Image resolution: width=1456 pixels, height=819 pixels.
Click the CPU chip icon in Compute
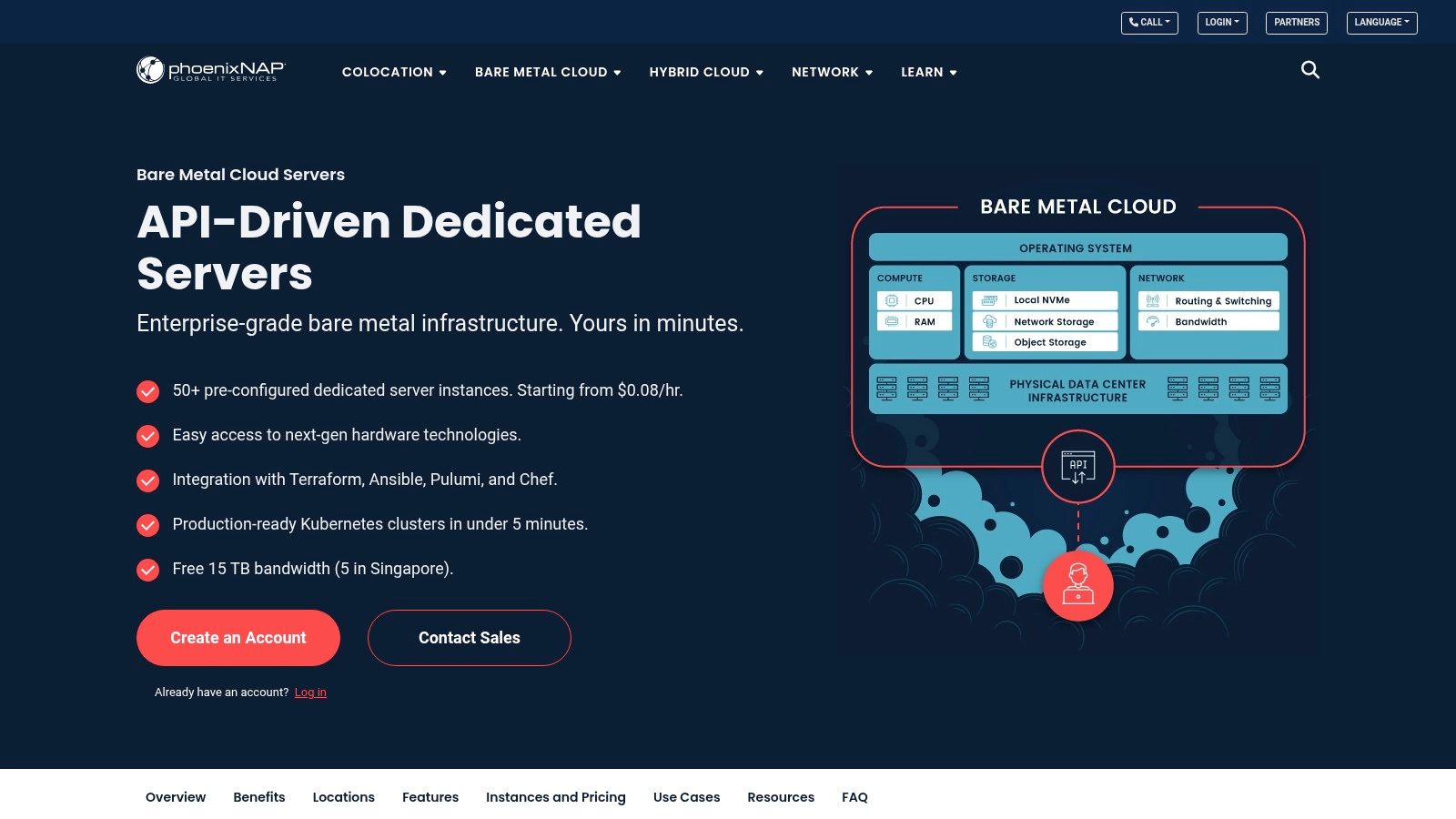[892, 300]
